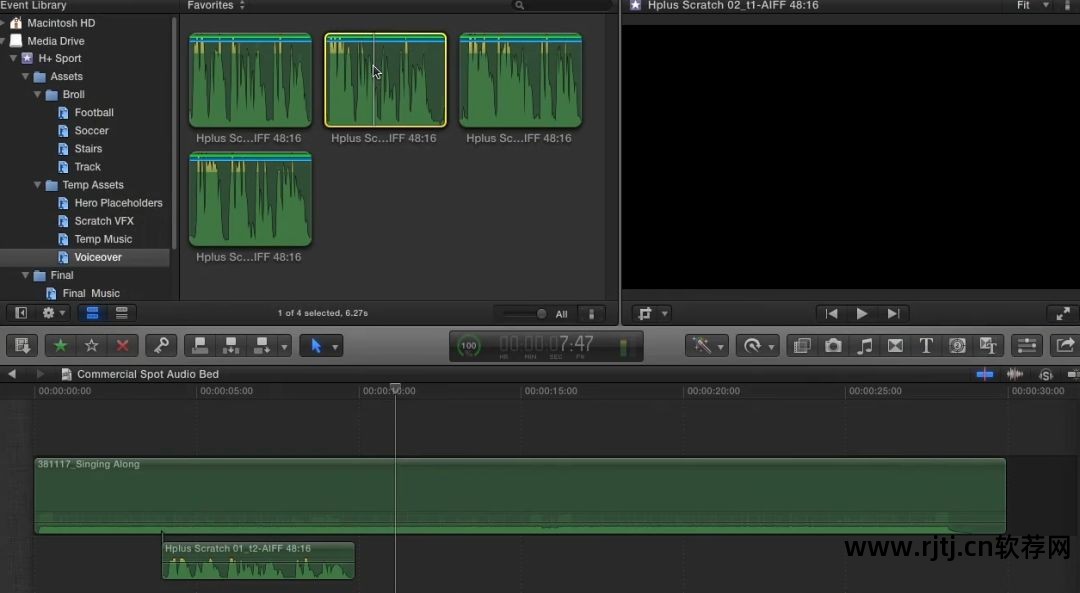Hide the Event Library sidebar
Viewport: 1080px width, 593px height.
[21, 313]
